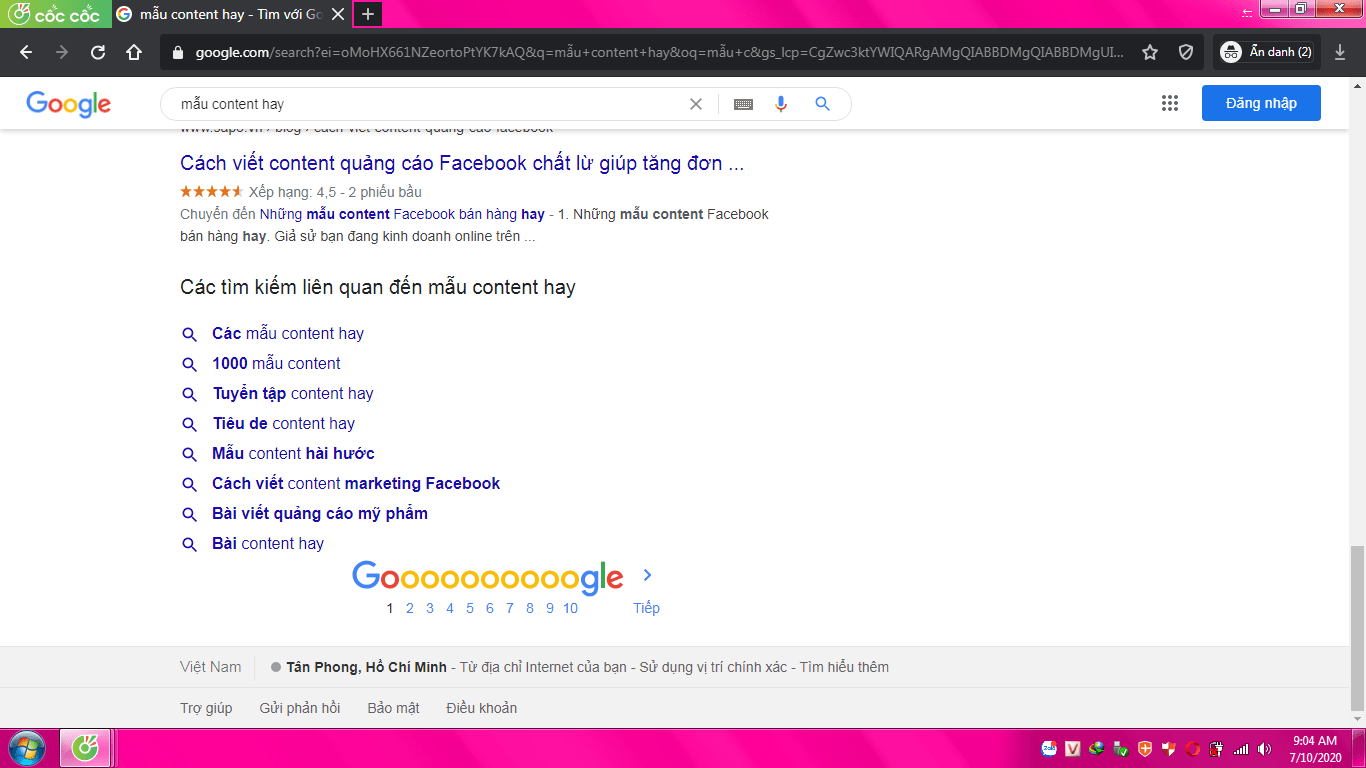Open the shield protection icon in the toolbar
1366x768 pixels.
[x=1186, y=52]
